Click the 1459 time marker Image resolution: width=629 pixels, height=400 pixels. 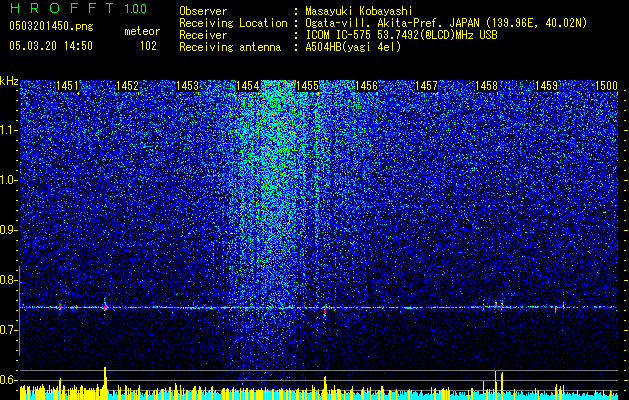click(x=546, y=85)
